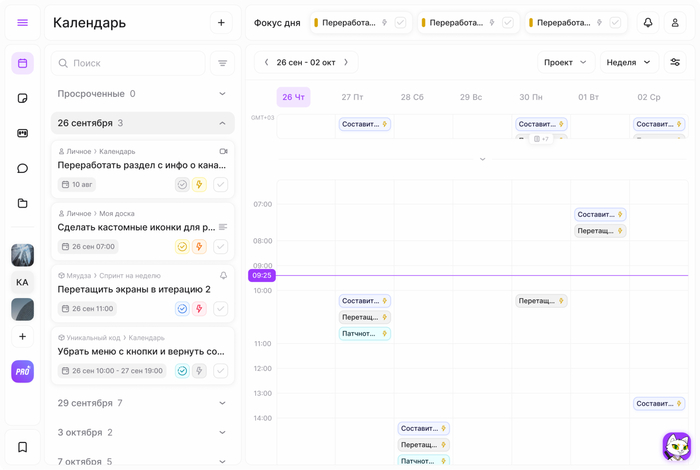Go to next week with the right arrow
Screen dimensions: 700x470
coord(346,62)
